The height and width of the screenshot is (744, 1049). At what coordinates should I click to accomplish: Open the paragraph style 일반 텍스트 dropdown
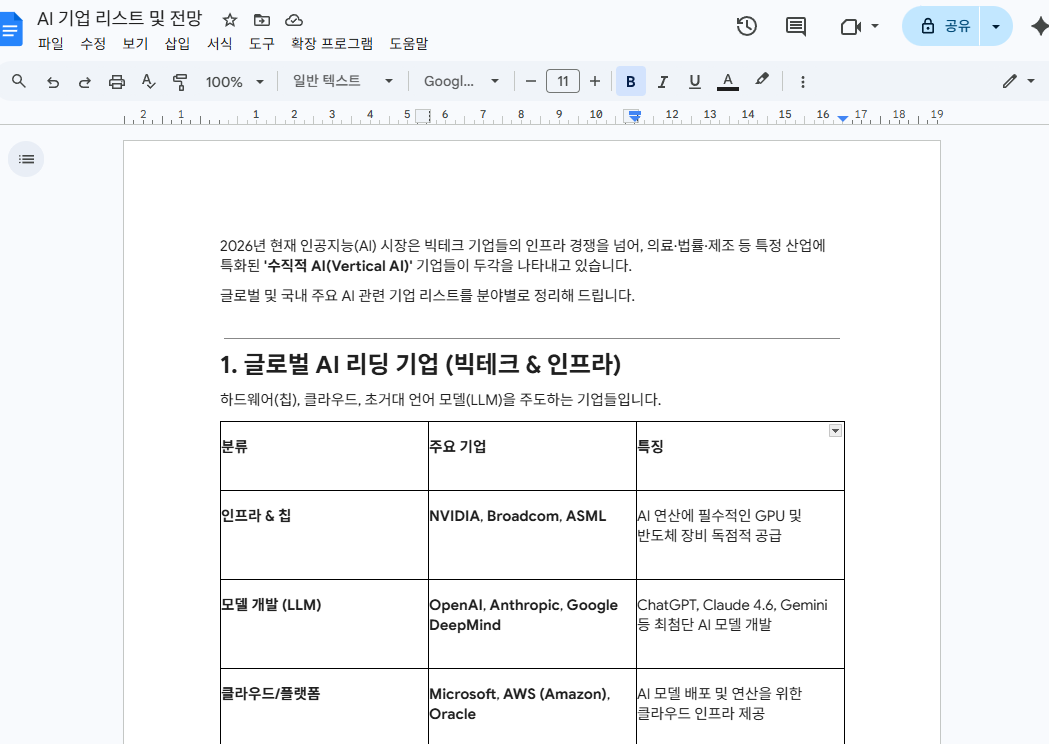point(343,82)
